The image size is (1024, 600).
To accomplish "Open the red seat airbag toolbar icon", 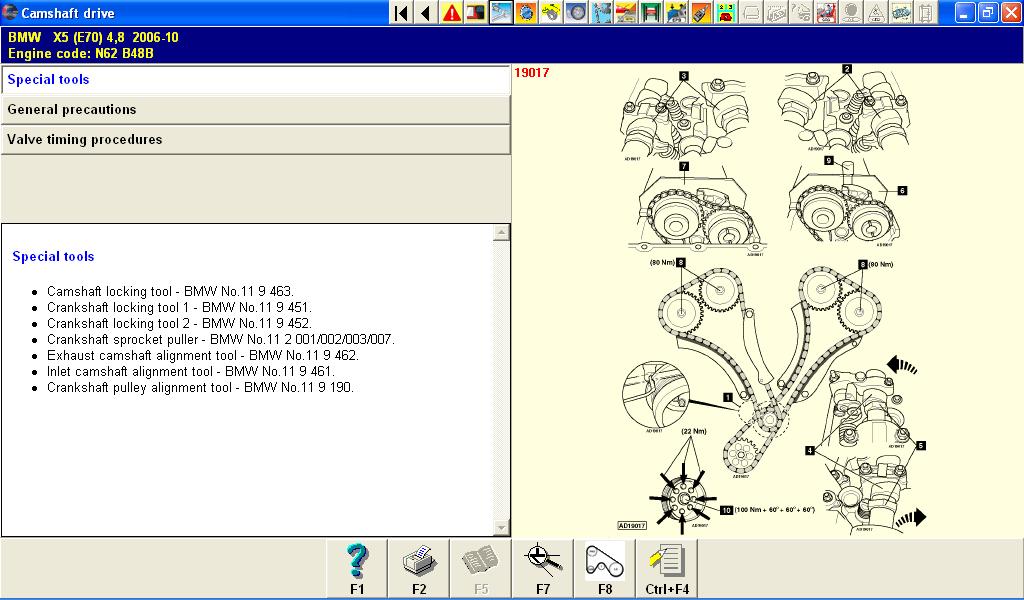I will point(825,12).
